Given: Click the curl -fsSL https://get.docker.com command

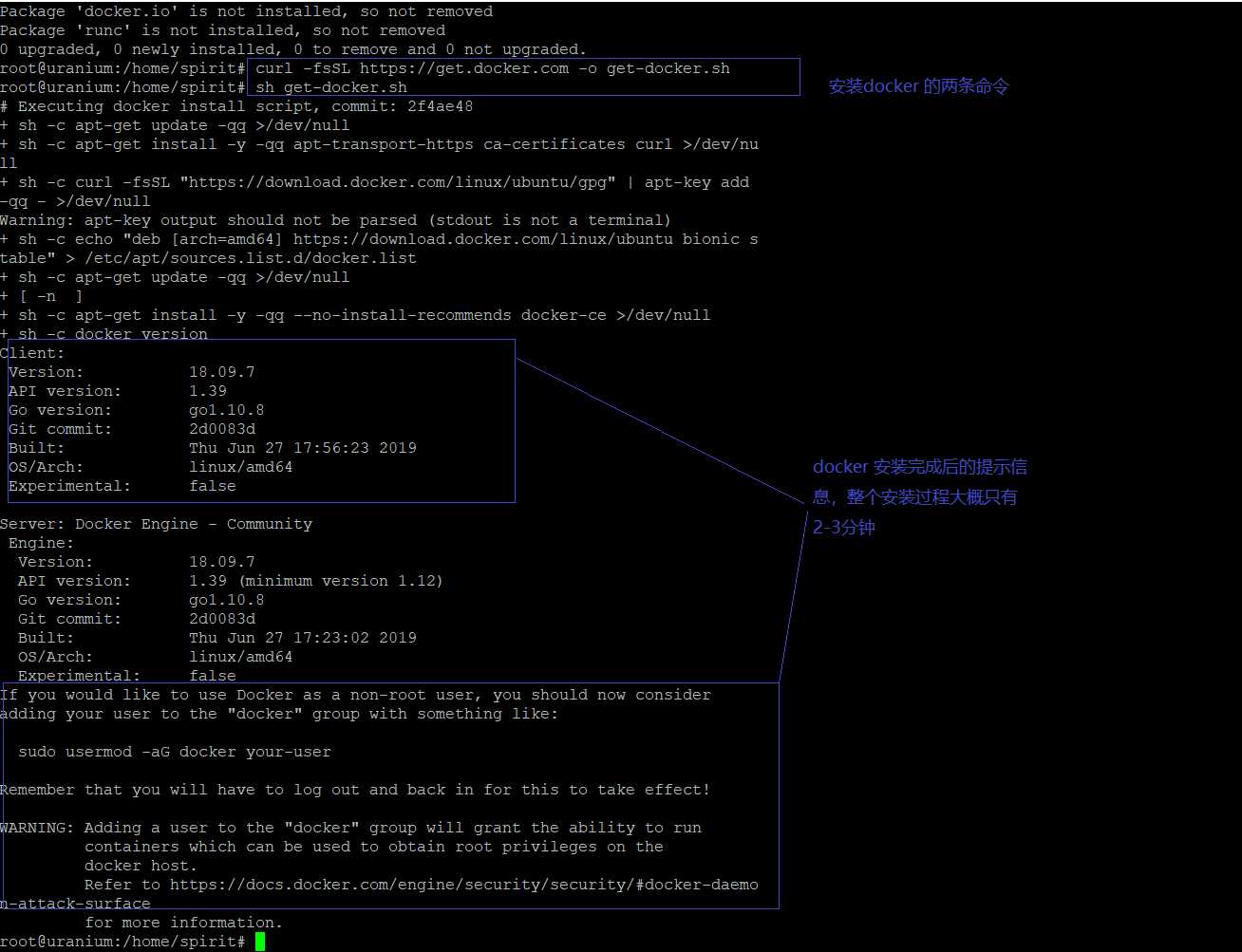Looking at the screenshot, I should click(x=493, y=68).
